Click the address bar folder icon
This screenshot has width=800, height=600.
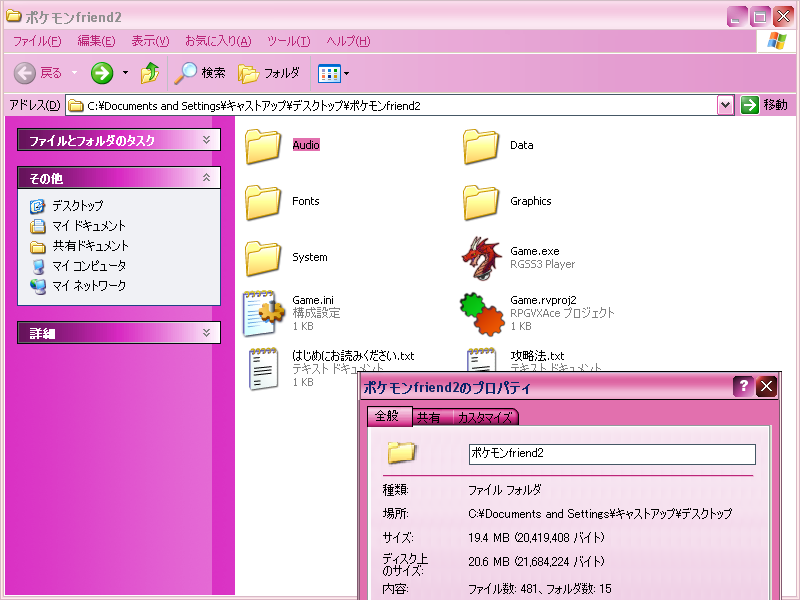76,106
